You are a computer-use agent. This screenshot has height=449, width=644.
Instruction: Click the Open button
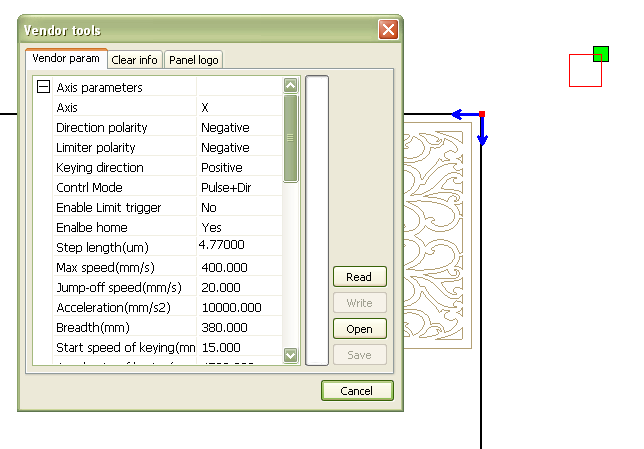[359, 329]
